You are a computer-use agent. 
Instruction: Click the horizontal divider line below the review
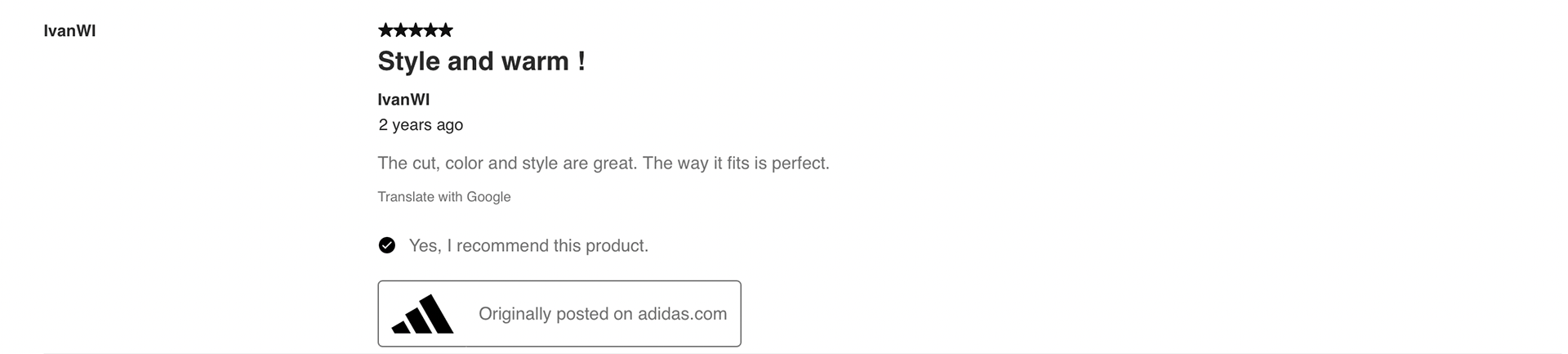784,353
